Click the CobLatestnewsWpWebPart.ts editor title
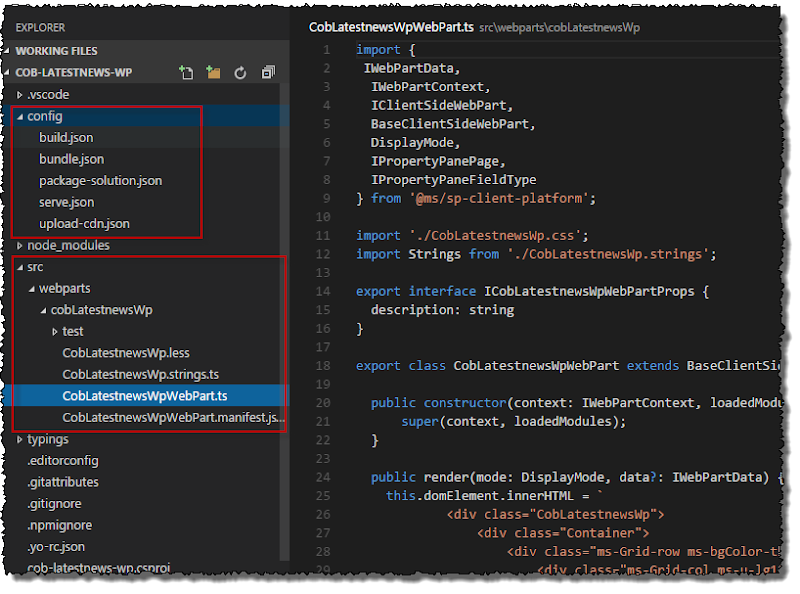The width and height of the screenshot is (800, 594). (391, 28)
